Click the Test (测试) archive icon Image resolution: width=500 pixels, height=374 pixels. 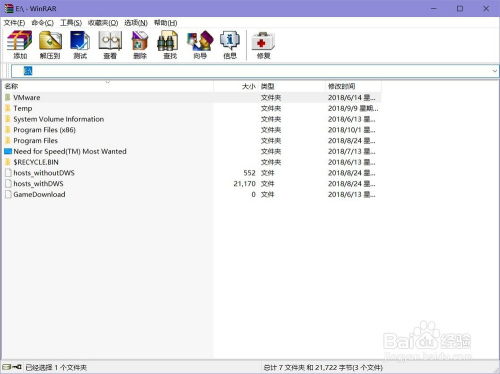tap(80, 45)
